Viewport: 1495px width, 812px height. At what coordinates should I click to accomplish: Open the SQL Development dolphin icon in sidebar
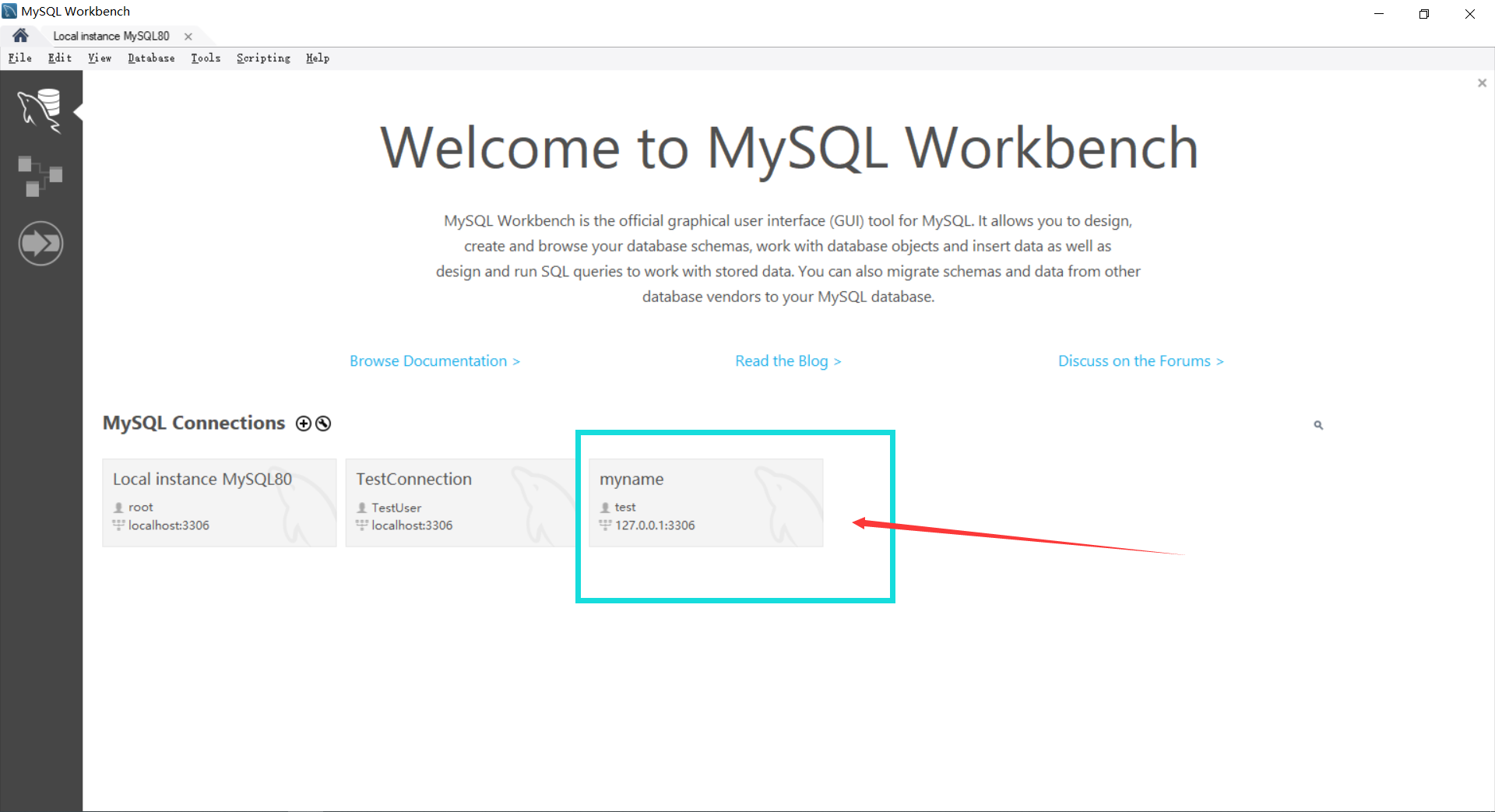(40, 110)
